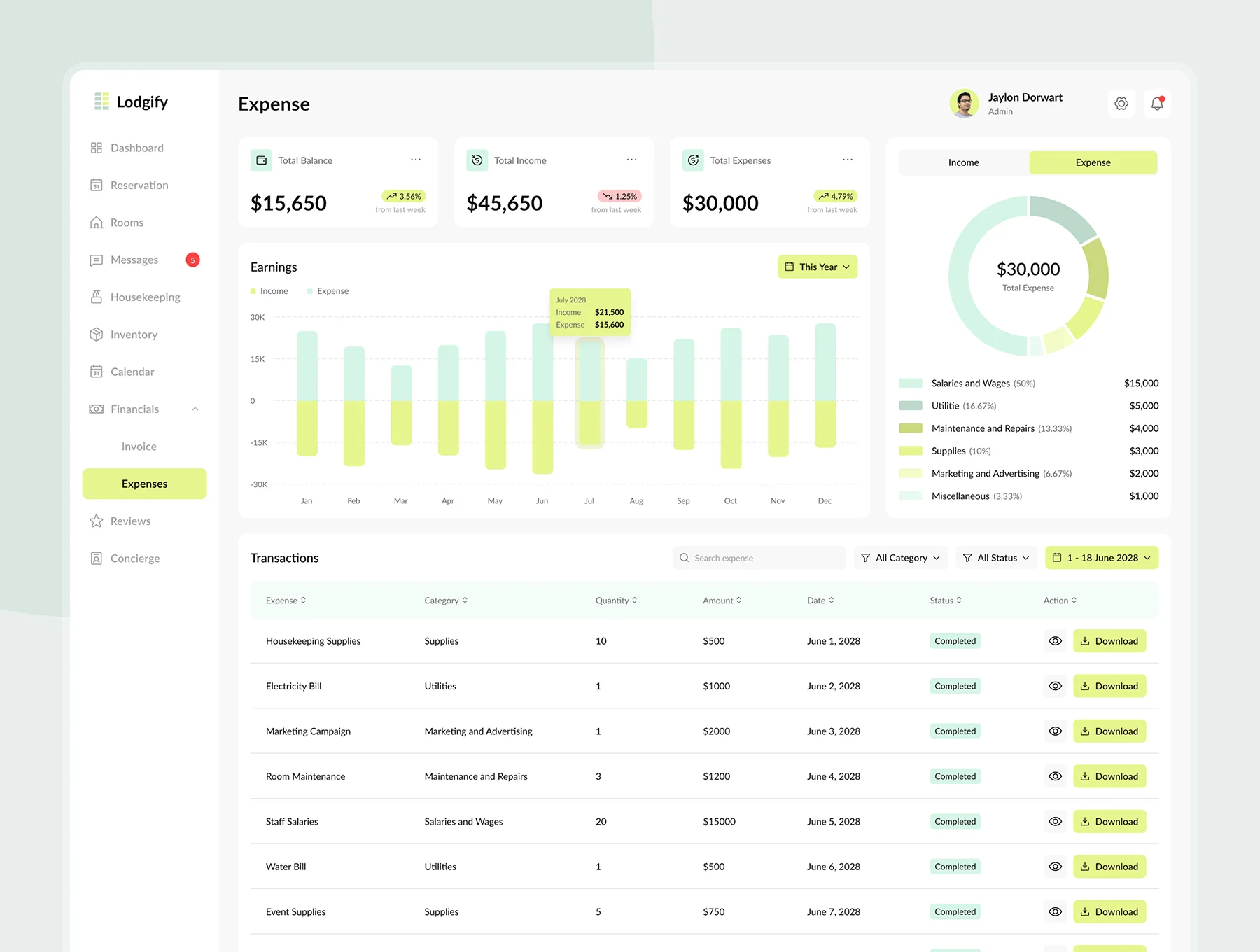View Event Supplies transaction eye icon
Viewport: 1260px width, 952px height.
click(x=1056, y=911)
